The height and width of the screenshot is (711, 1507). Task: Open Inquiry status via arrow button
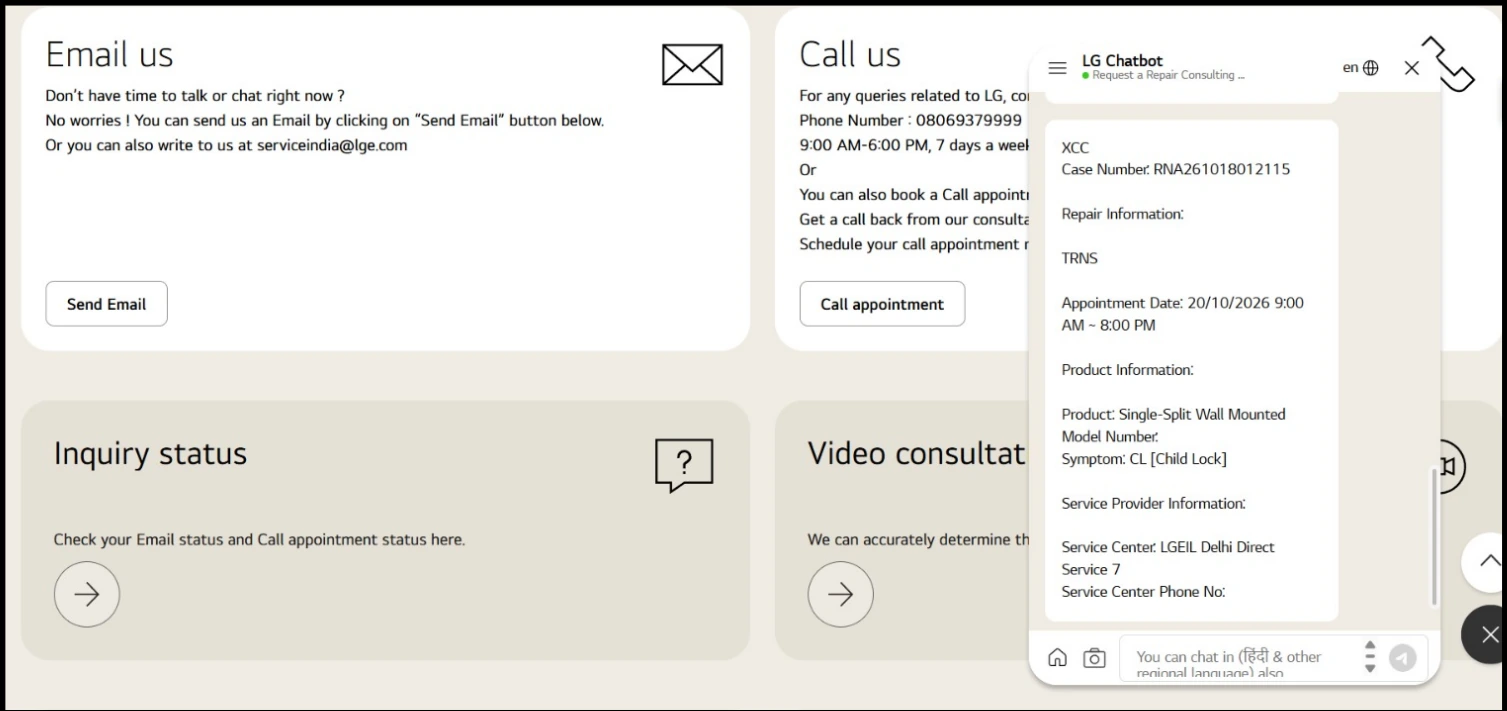(x=87, y=594)
